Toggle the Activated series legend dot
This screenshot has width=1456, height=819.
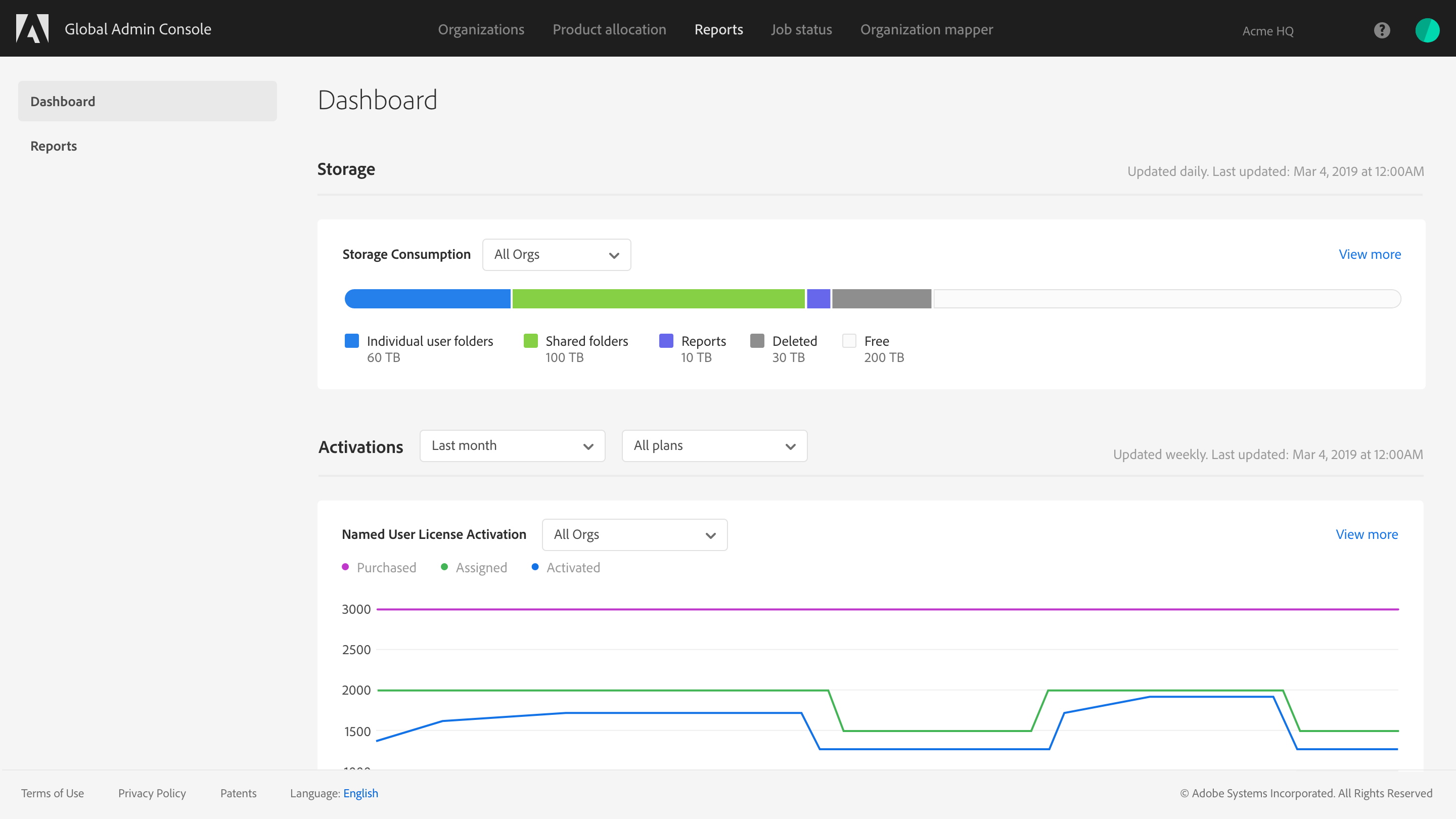pyautogui.click(x=535, y=567)
